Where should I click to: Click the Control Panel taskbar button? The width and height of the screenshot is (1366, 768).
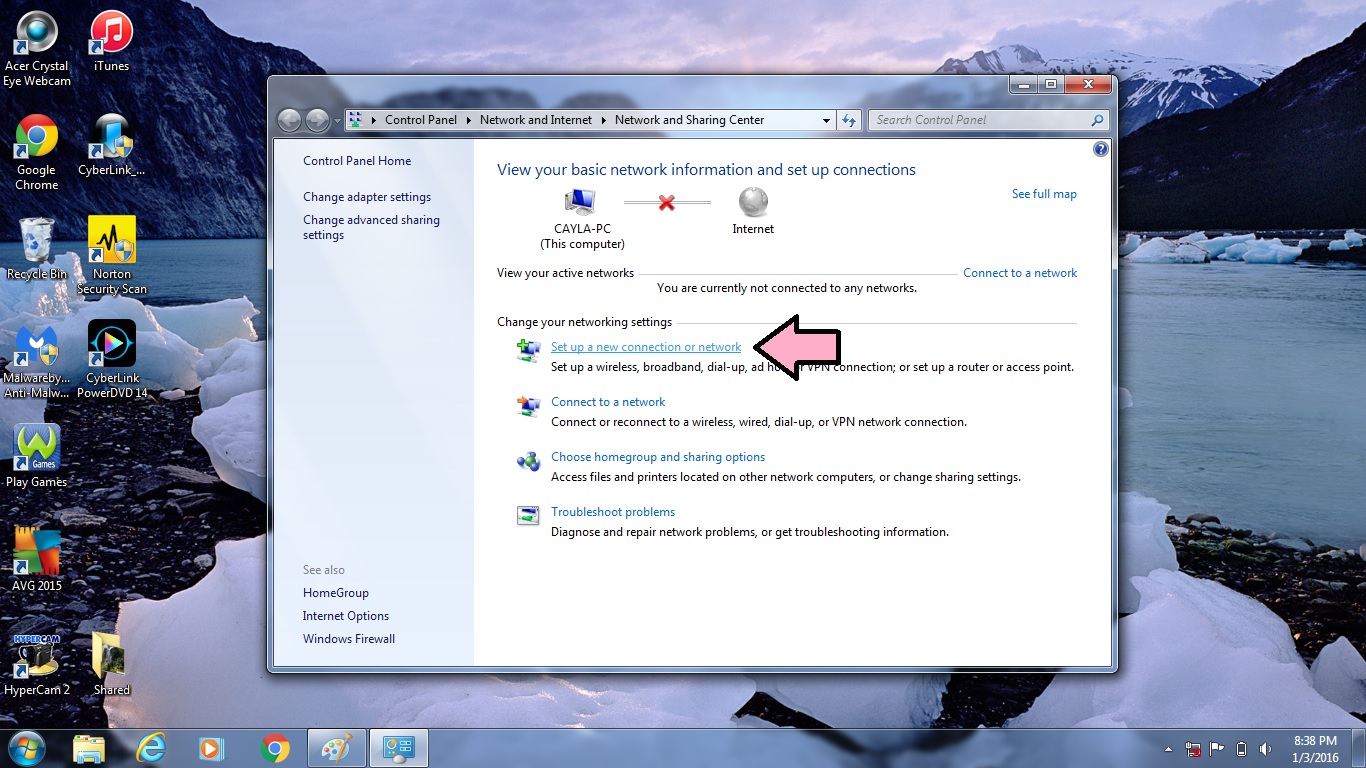pos(399,747)
